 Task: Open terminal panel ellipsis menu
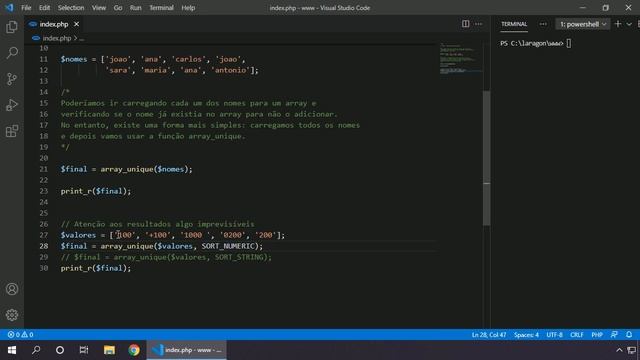click(x=543, y=24)
